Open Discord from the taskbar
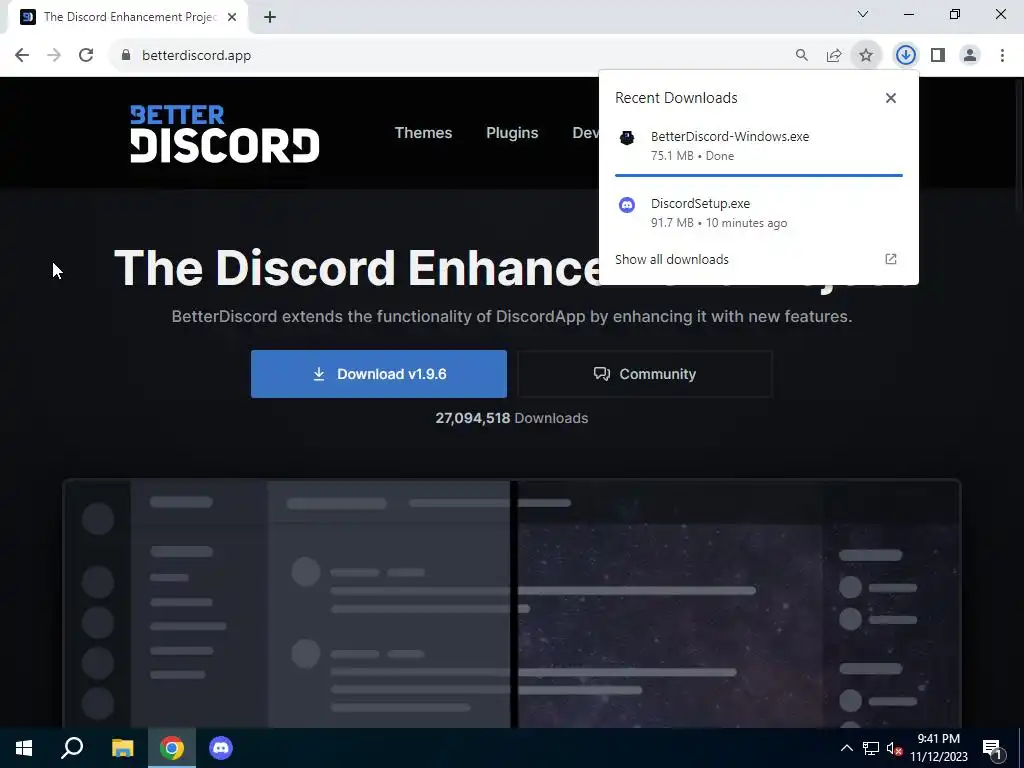 pos(221,748)
